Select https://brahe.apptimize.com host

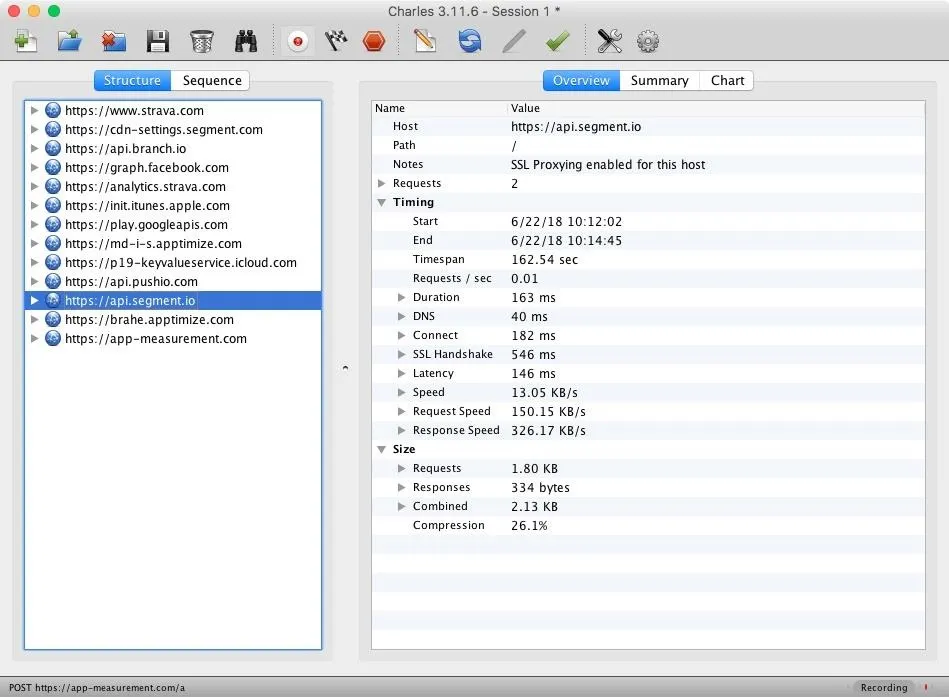(149, 319)
